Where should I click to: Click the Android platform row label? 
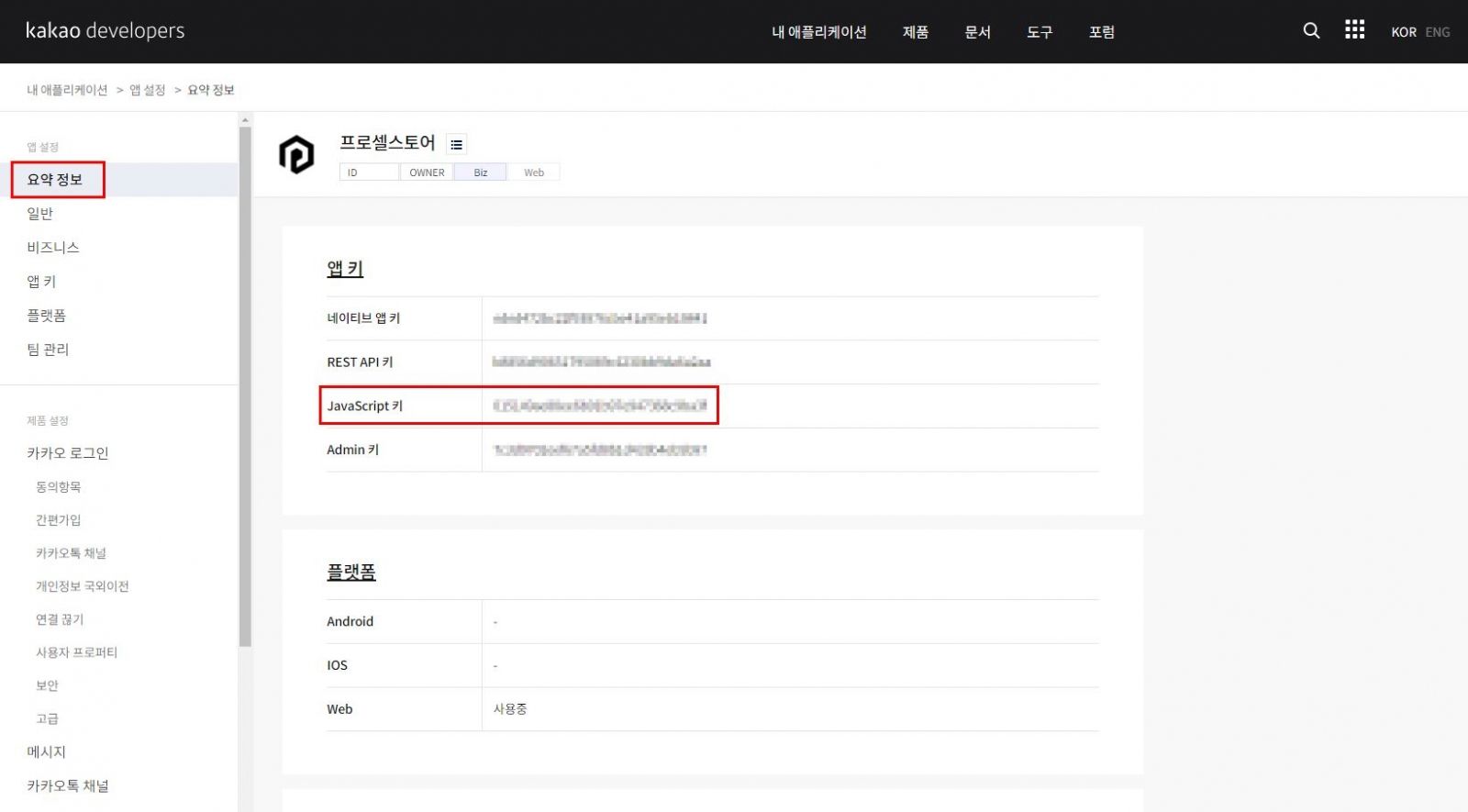pyautogui.click(x=350, y=621)
